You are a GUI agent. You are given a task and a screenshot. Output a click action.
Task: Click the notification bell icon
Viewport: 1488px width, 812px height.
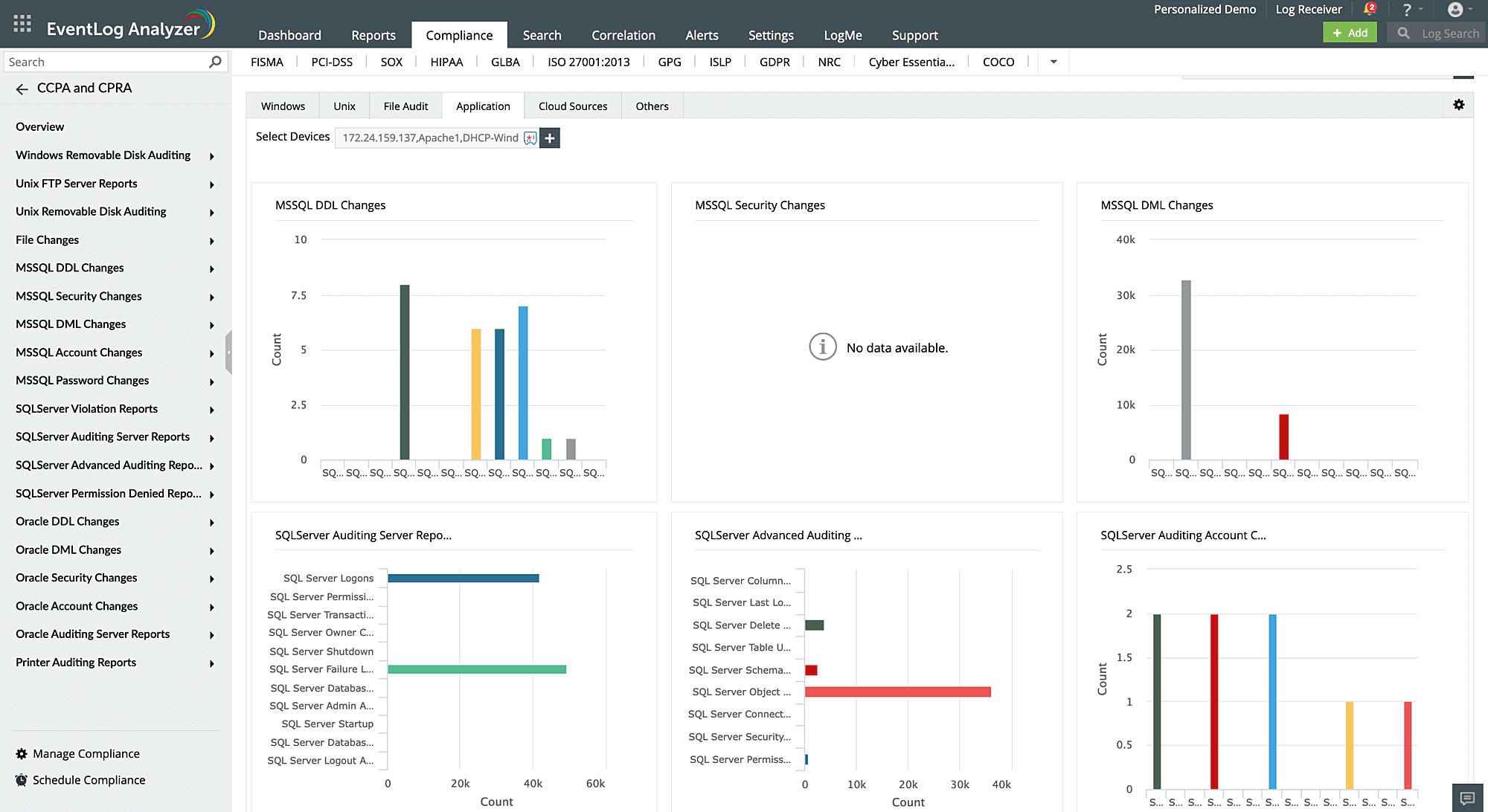point(1369,9)
